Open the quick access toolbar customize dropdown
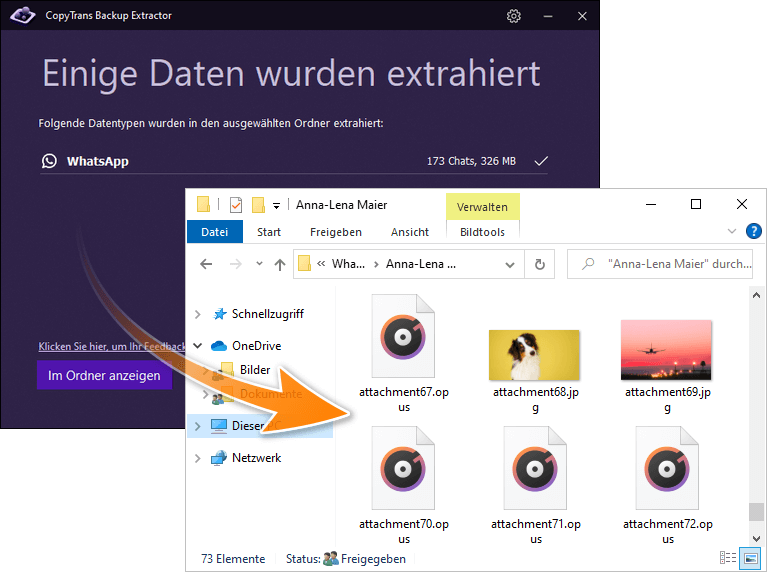The image size is (771, 578). pos(276,206)
